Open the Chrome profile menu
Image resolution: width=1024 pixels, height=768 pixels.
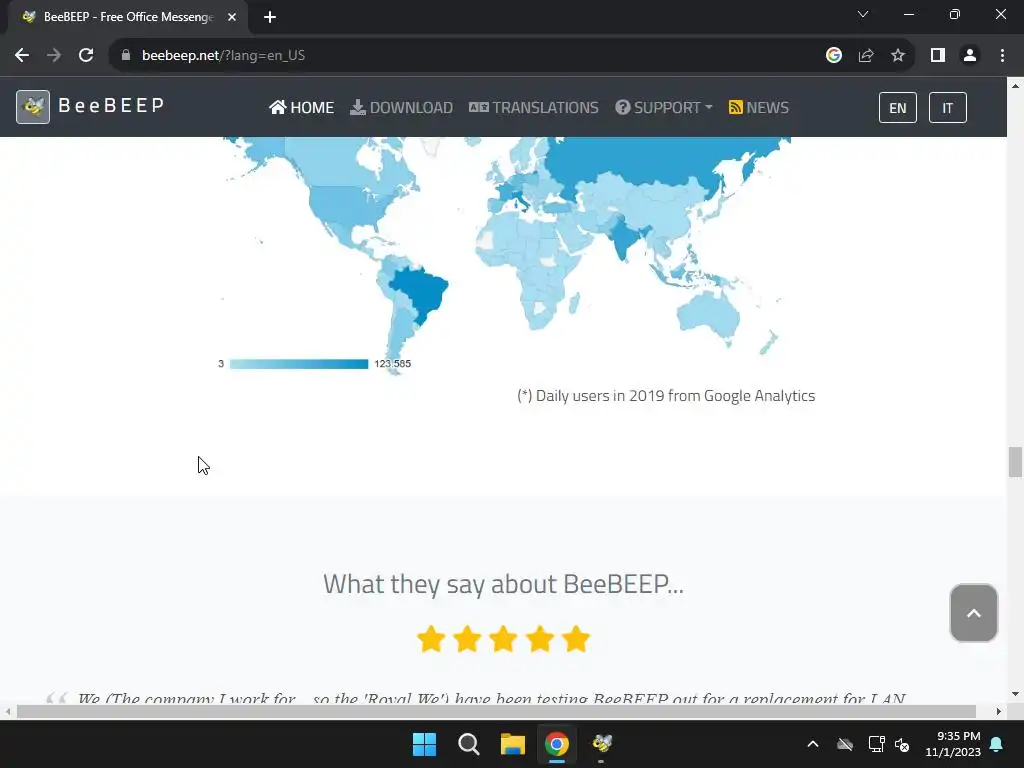coord(970,56)
